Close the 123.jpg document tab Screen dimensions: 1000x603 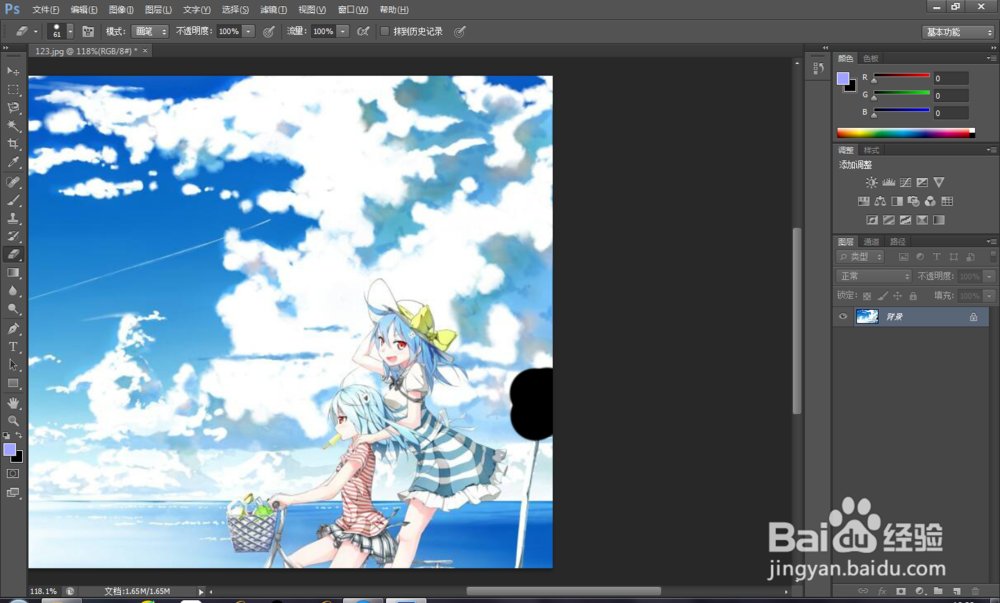tap(145, 50)
